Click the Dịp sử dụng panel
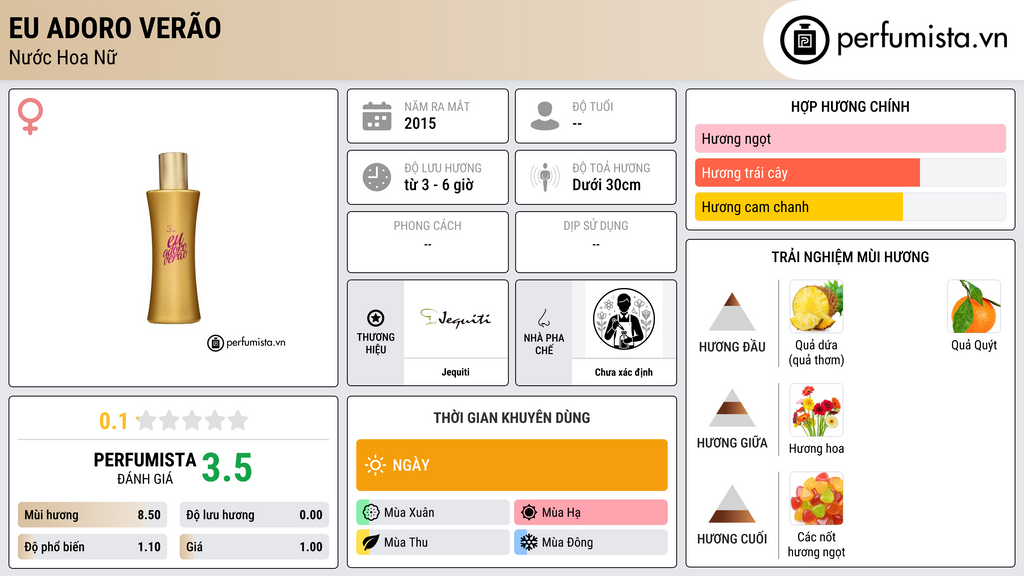1024x576 pixels. (596, 242)
